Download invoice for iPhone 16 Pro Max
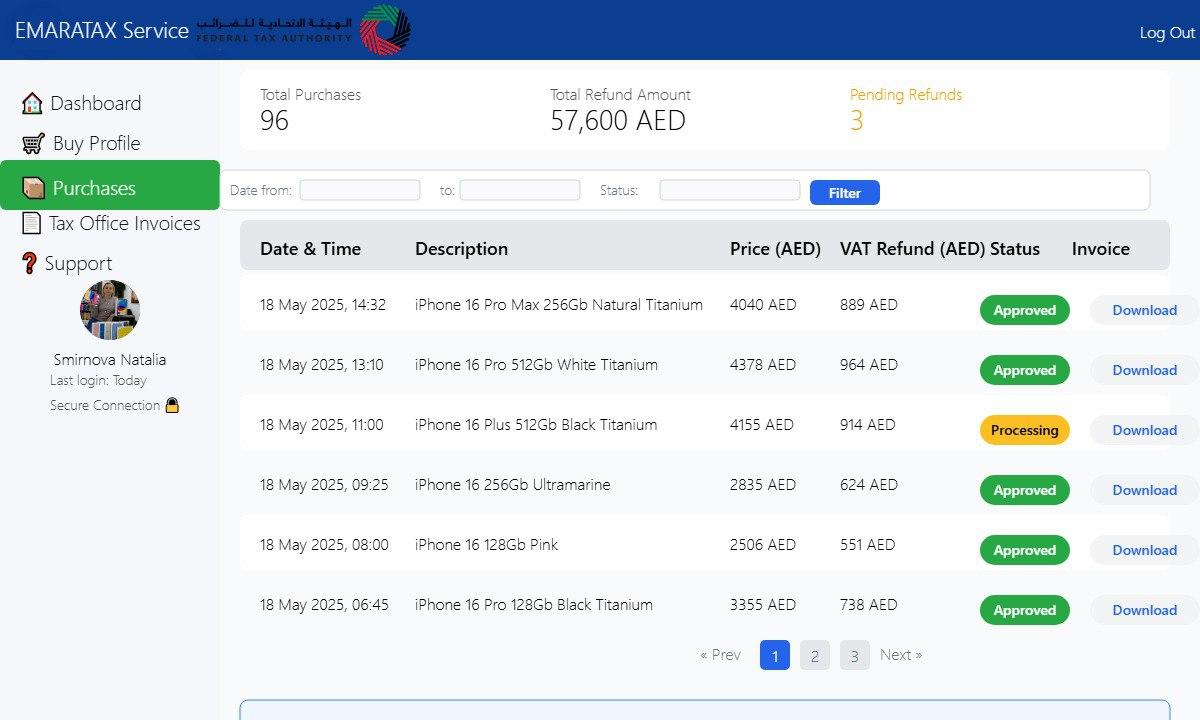The width and height of the screenshot is (1200, 720). (1143, 310)
